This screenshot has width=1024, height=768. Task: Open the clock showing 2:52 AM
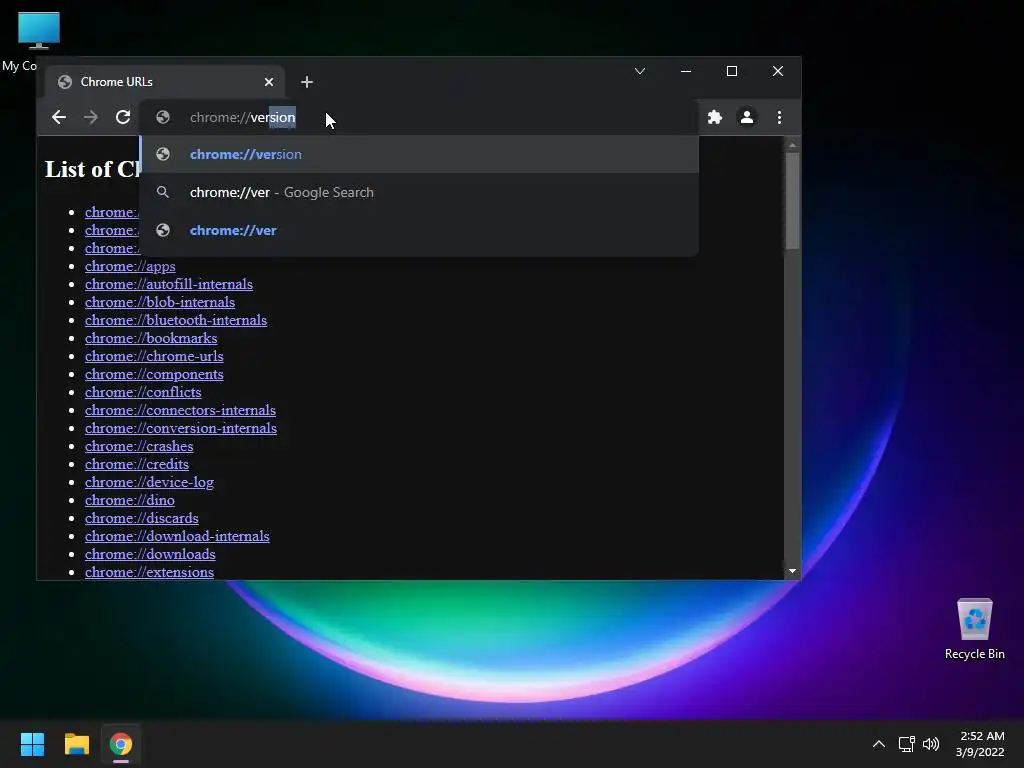(x=980, y=744)
